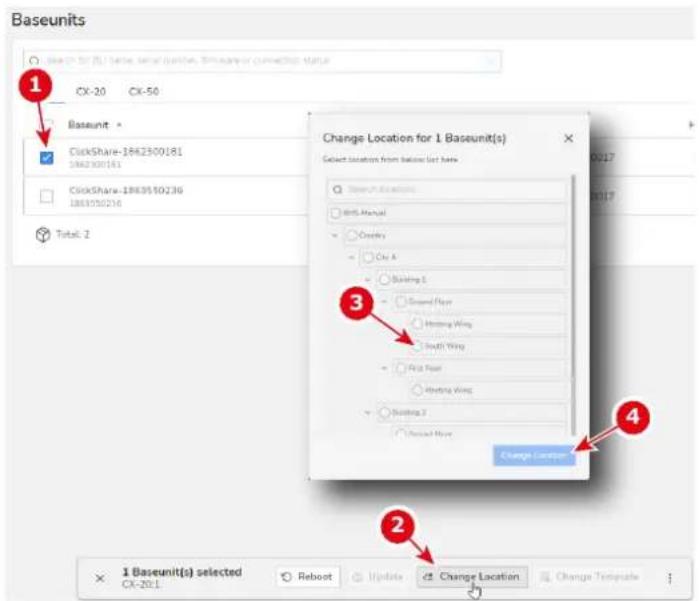Select the Ground Floor radio button
This screenshot has width=699, height=601.
point(401,302)
